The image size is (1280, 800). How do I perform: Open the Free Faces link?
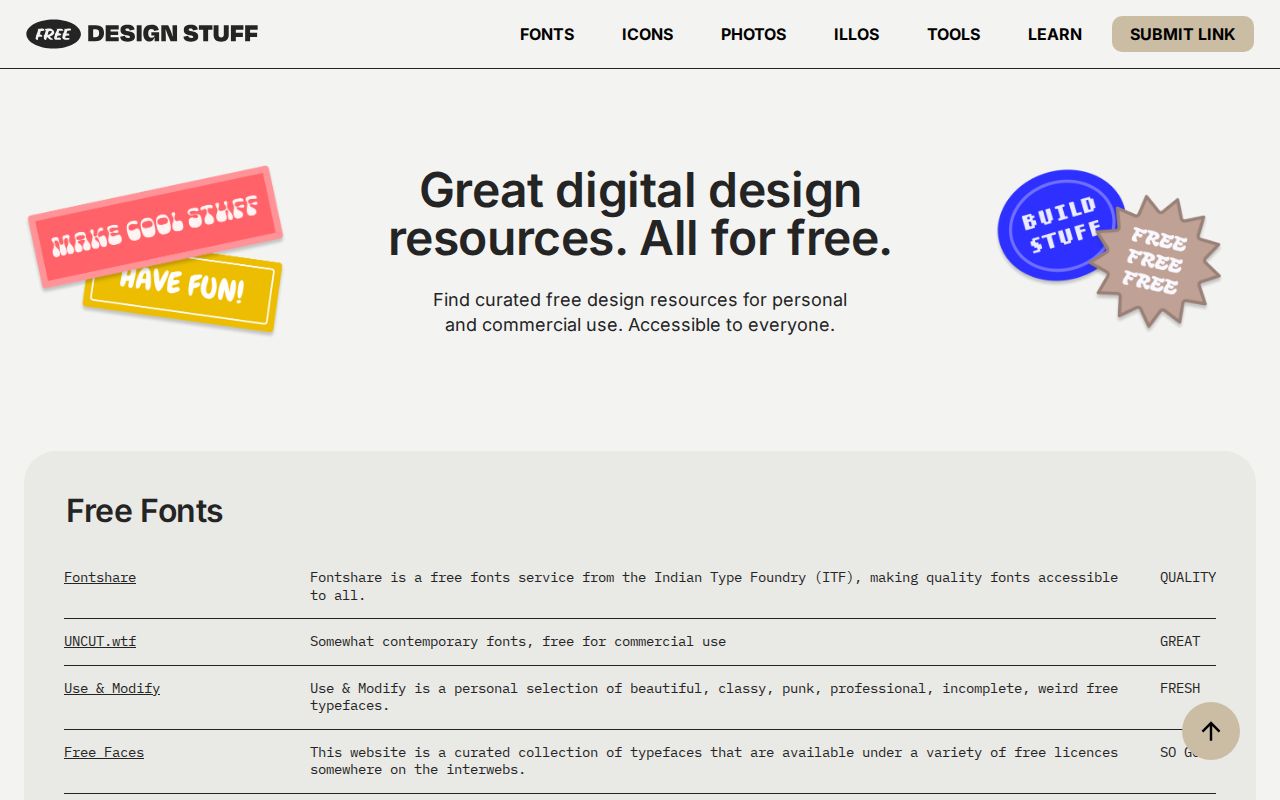point(103,752)
